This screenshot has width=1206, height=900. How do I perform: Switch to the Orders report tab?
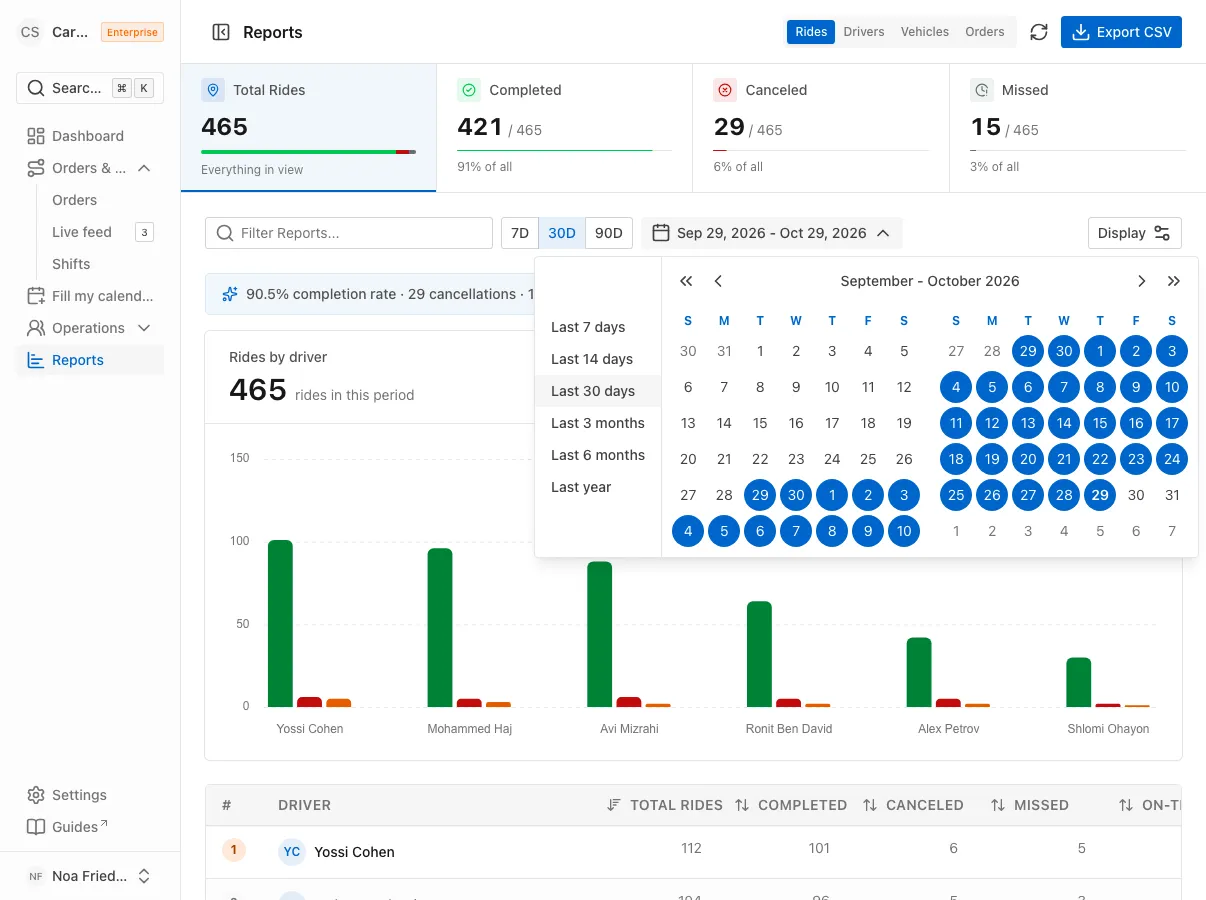985,32
